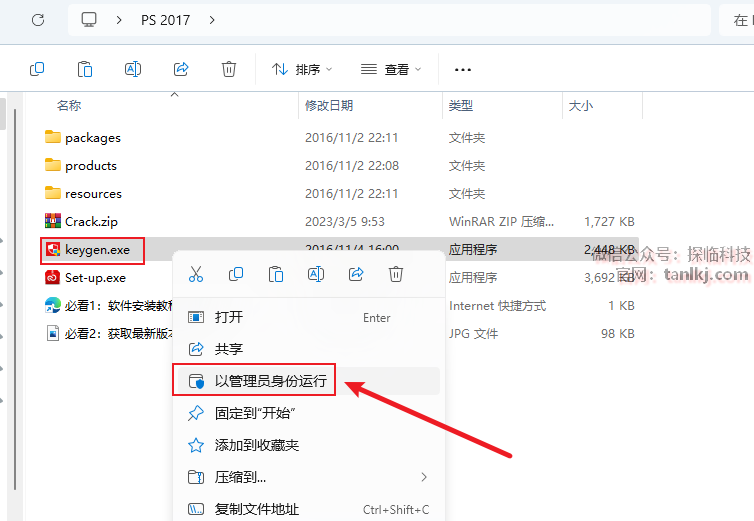Click the keygen.exe application icon
754x521 pixels.
pos(52,249)
